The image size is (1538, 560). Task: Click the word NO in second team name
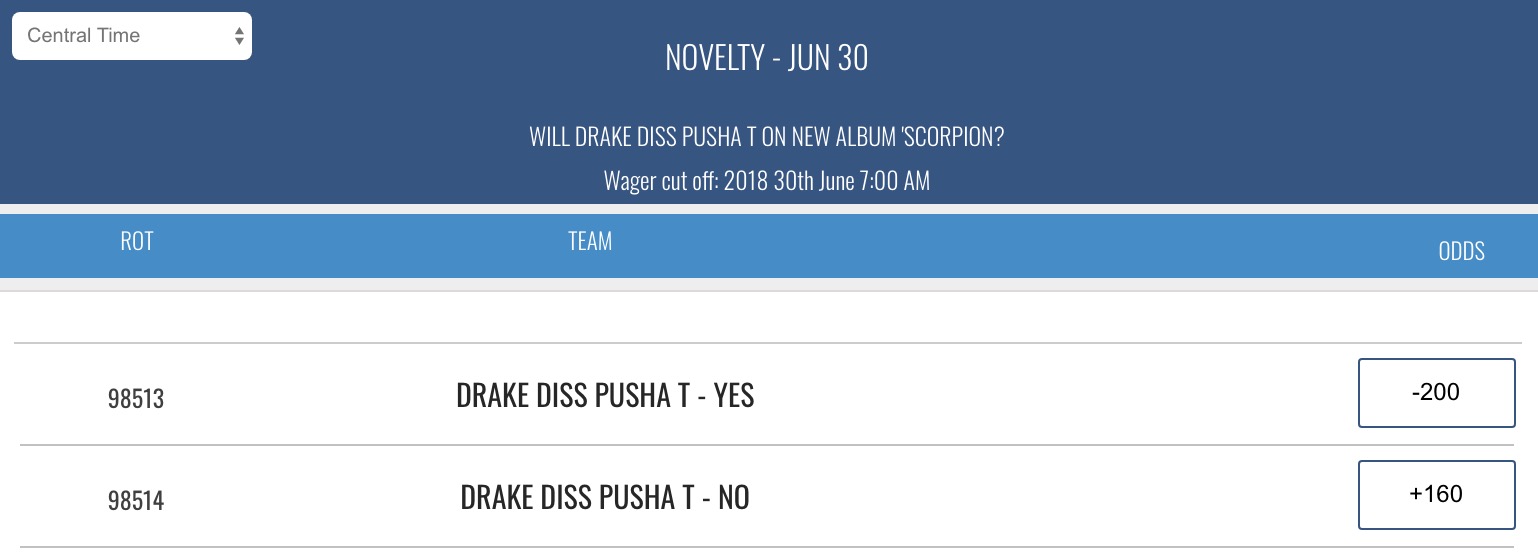click(x=734, y=497)
